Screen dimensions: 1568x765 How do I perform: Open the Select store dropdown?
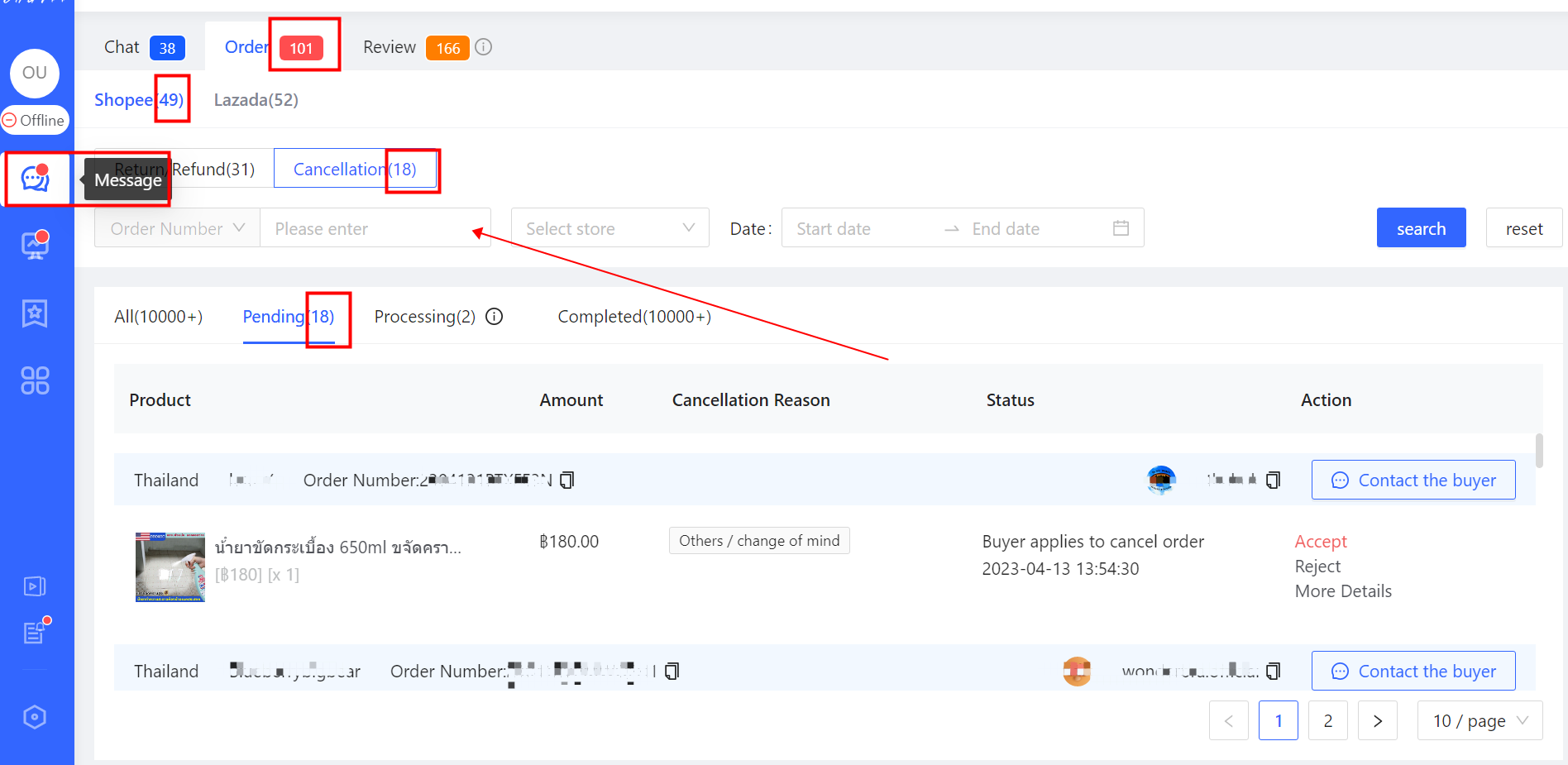click(x=610, y=228)
